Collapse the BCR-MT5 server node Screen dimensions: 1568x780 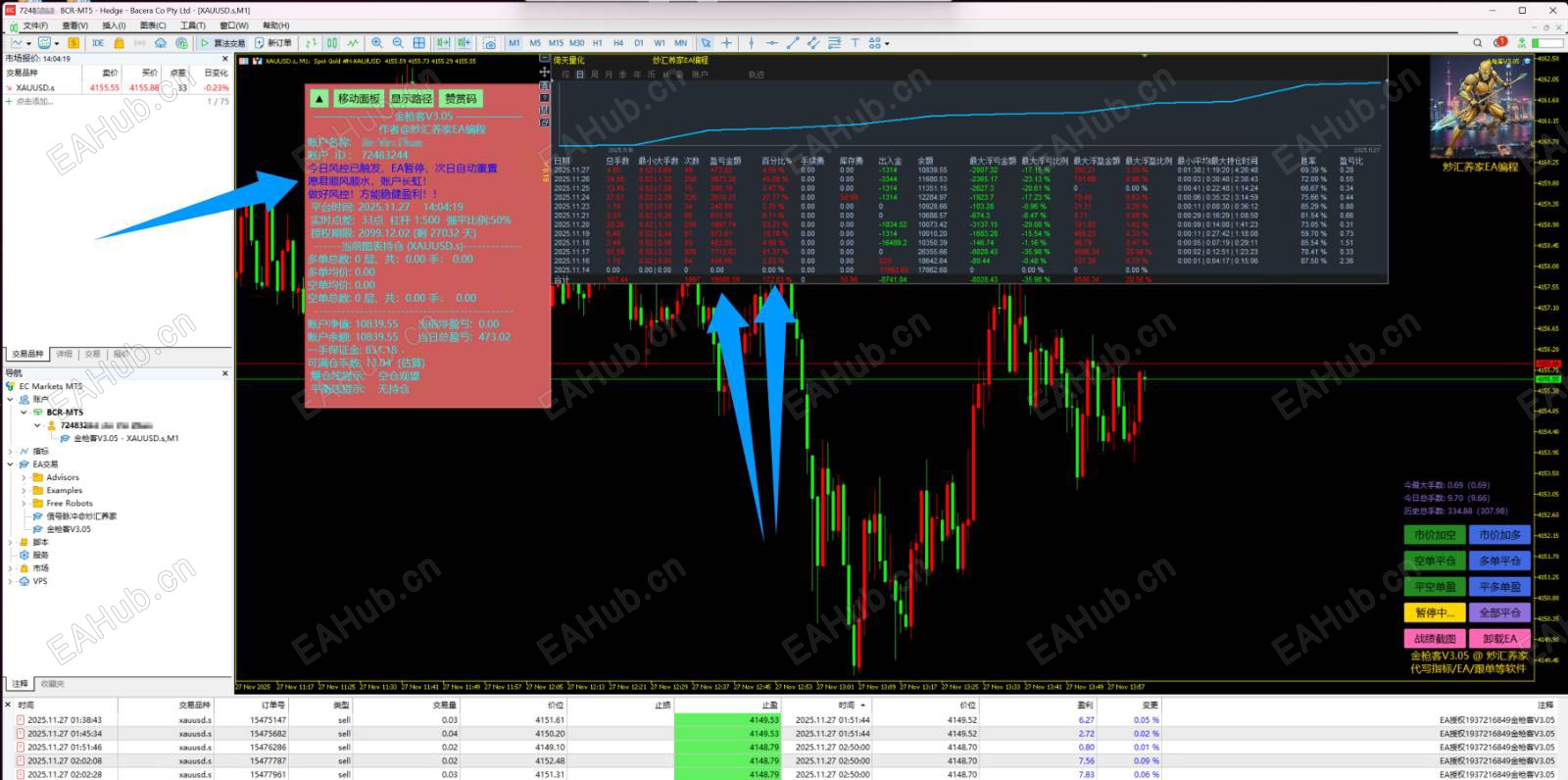pos(24,413)
